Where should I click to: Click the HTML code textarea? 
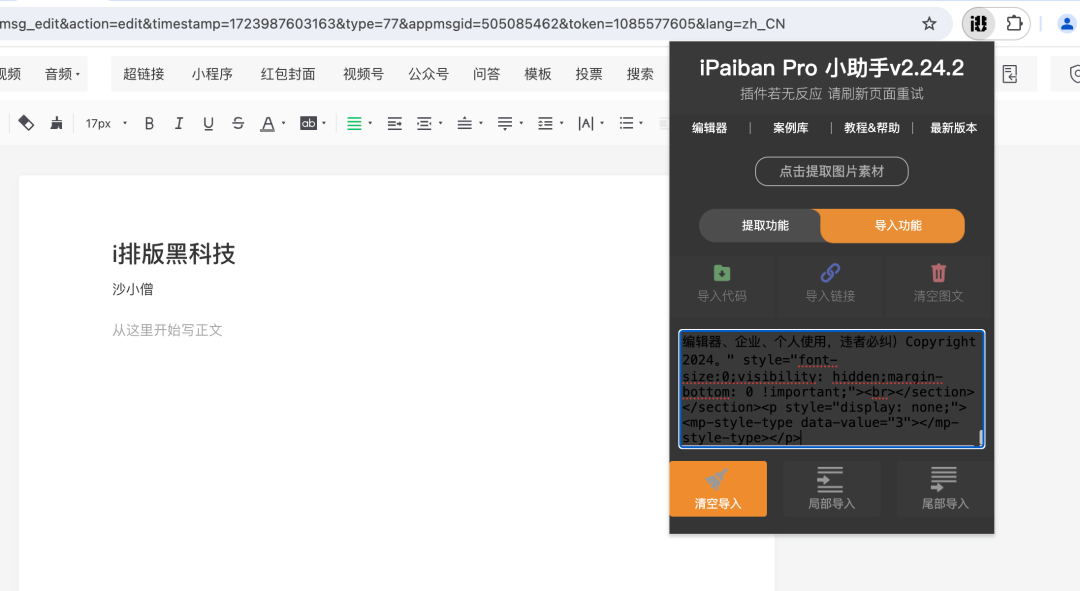click(x=831, y=389)
